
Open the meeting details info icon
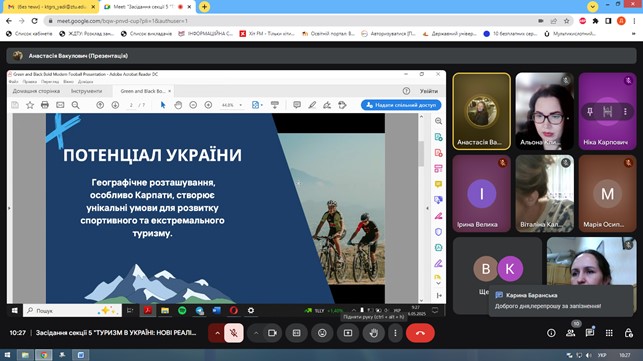tap(551, 333)
